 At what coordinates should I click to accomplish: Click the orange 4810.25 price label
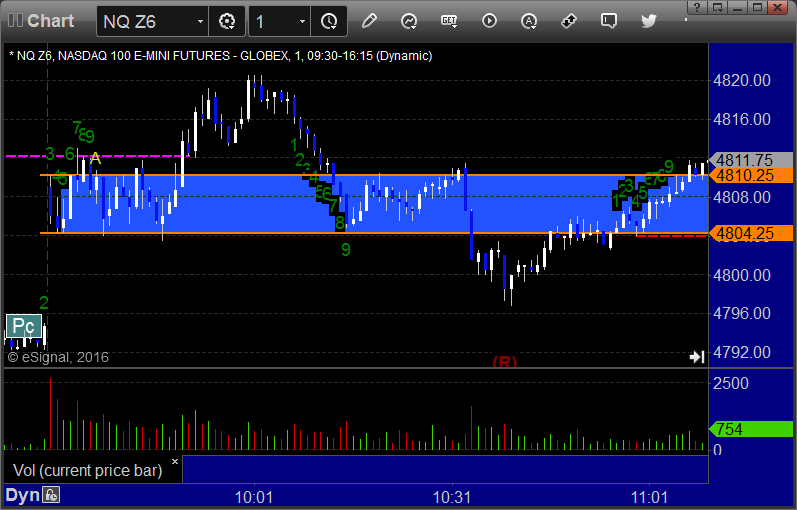[751, 175]
